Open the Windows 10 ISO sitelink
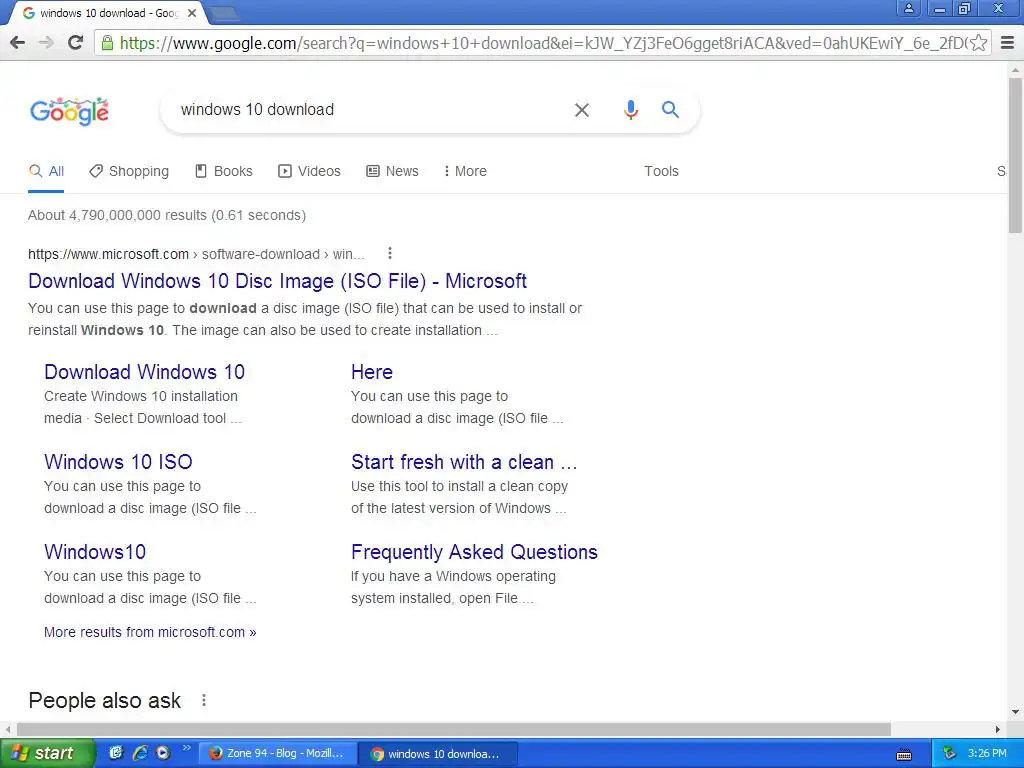 pos(118,462)
